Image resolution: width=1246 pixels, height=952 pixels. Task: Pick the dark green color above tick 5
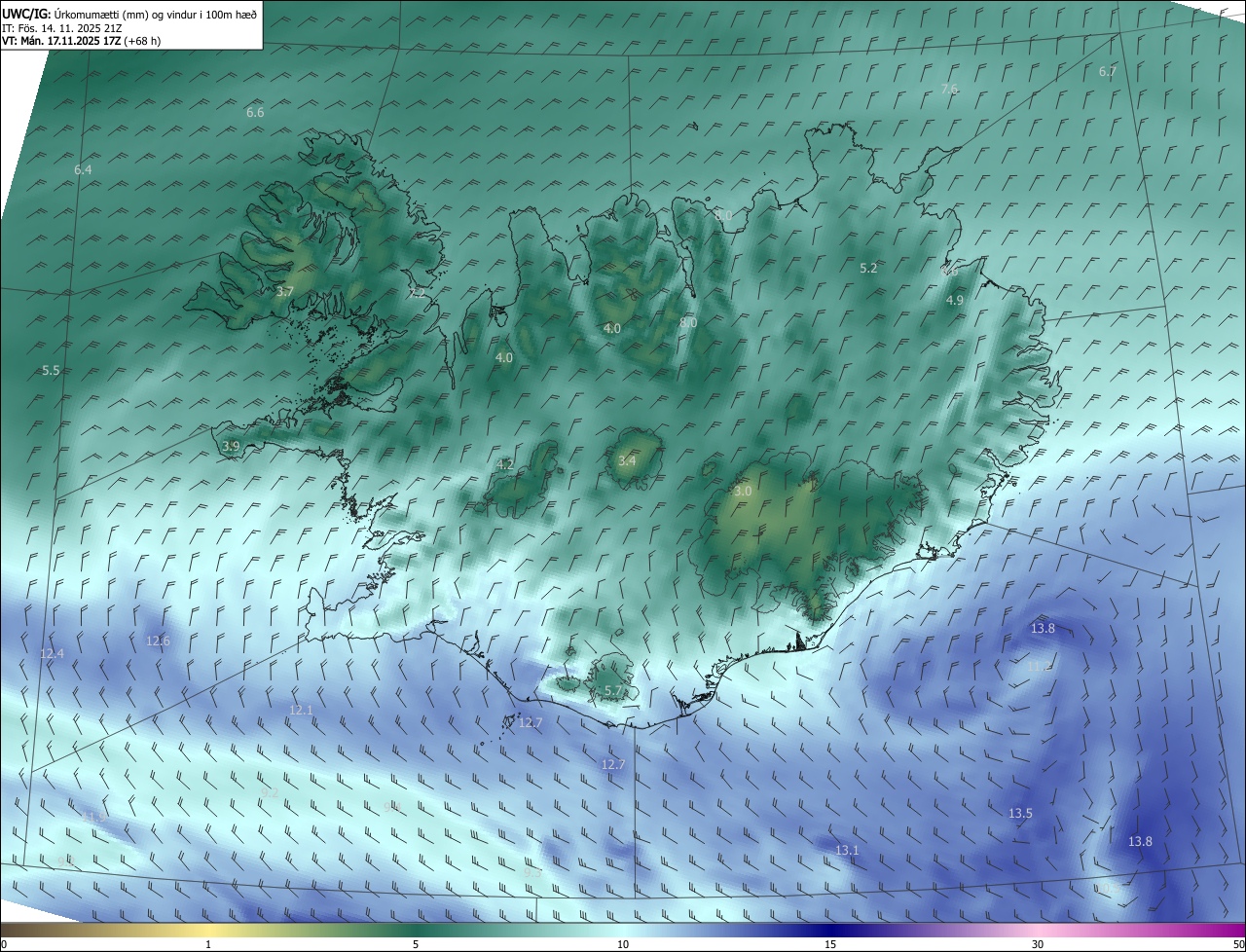(416, 930)
